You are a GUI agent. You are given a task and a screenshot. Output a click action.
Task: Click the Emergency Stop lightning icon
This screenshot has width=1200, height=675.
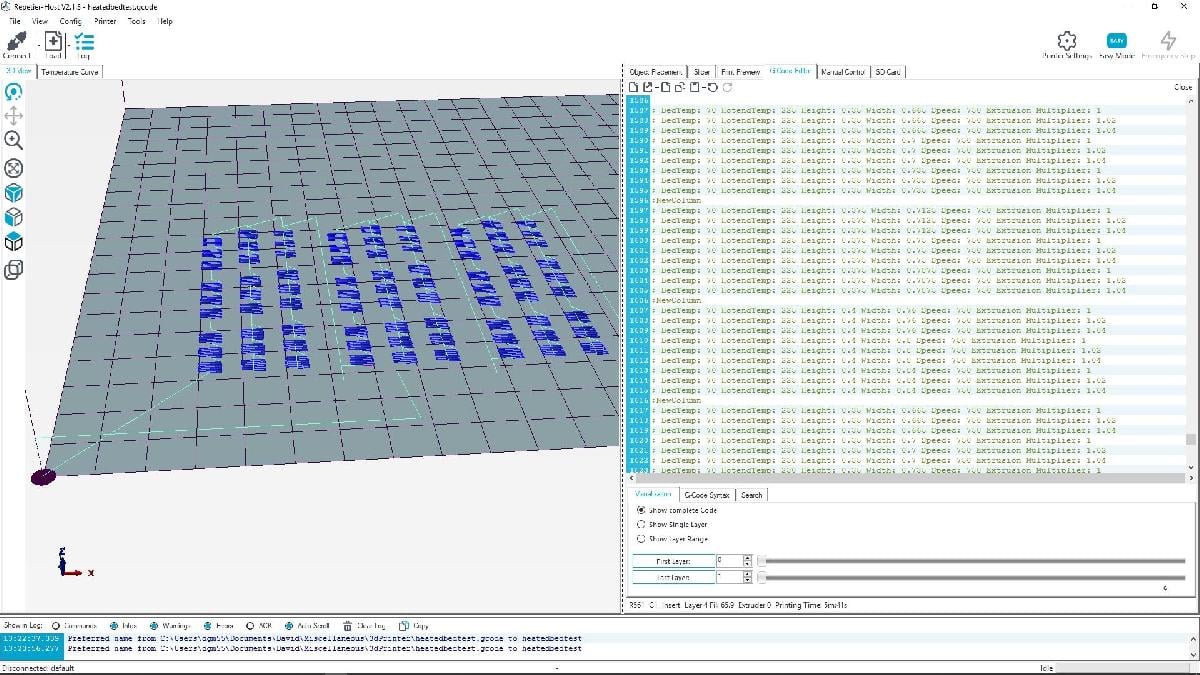point(1168,40)
